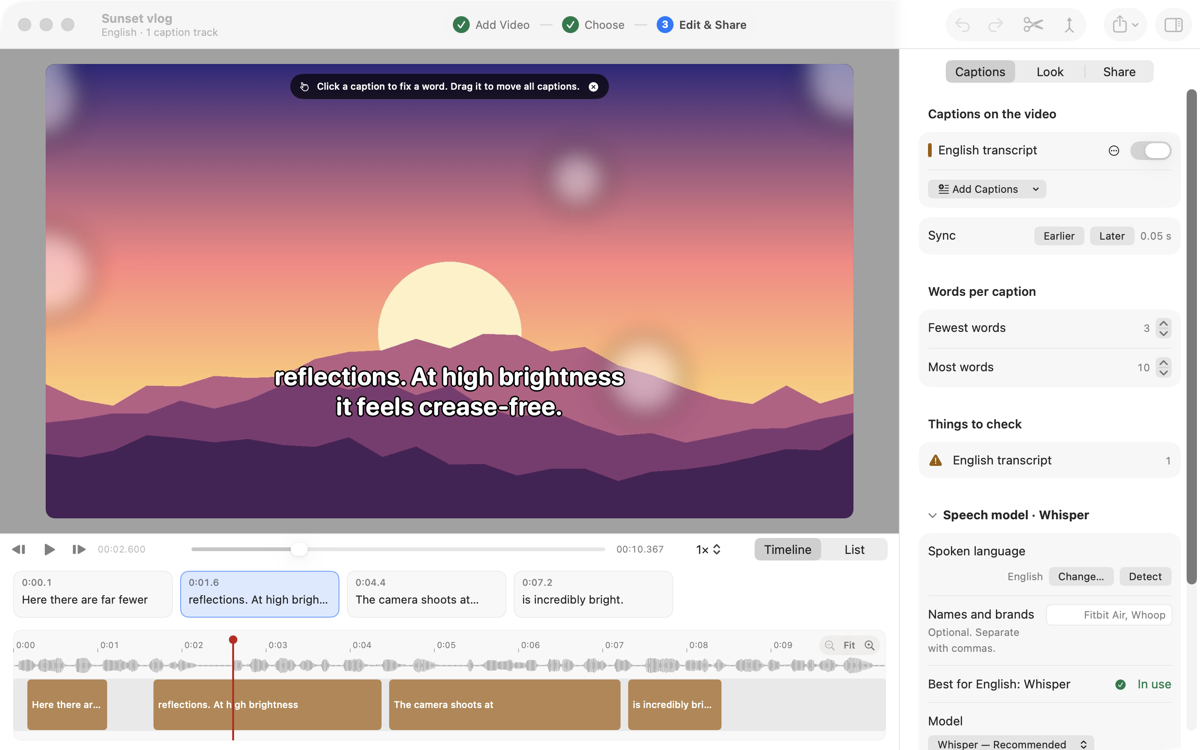The height and width of the screenshot is (750, 1200).
Task: Click the redo arrow icon
Action: pos(996,25)
